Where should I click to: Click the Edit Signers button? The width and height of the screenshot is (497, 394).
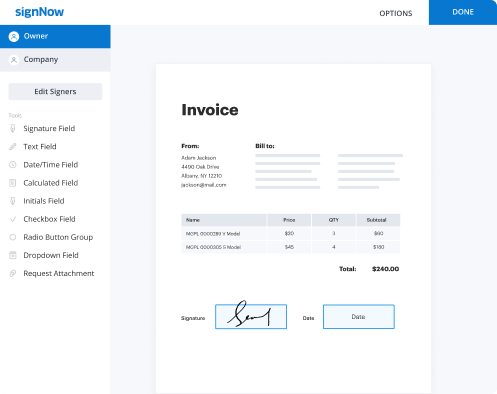[55, 92]
